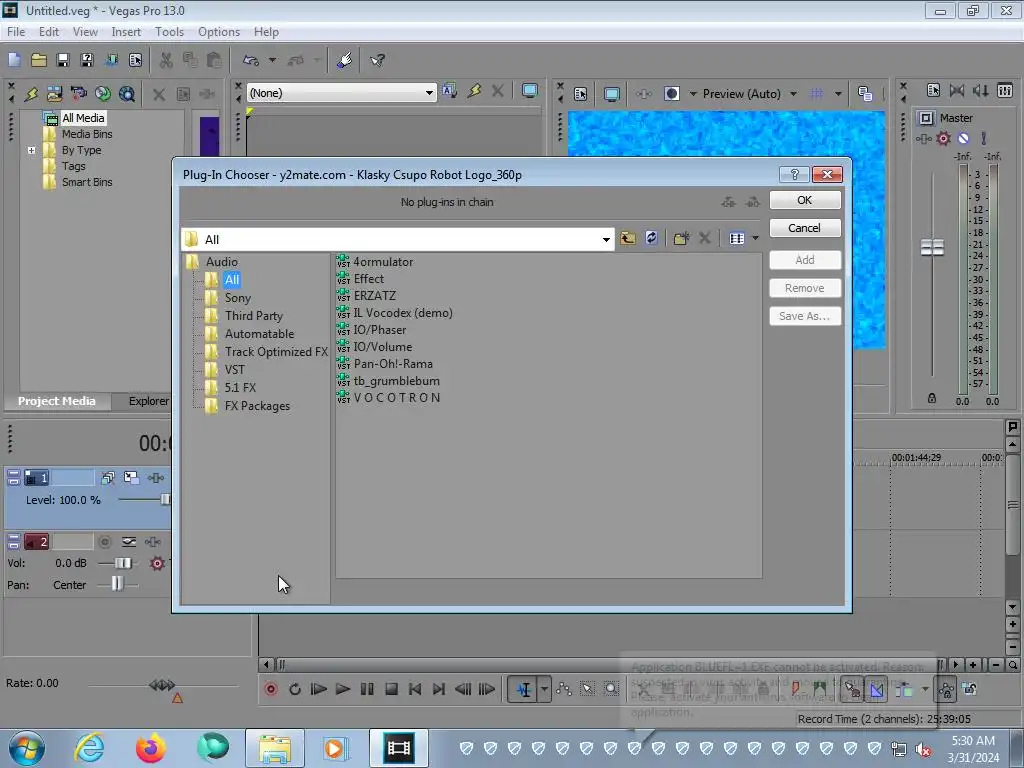
Task: Click the Pause button in transport bar
Action: pos(367,689)
